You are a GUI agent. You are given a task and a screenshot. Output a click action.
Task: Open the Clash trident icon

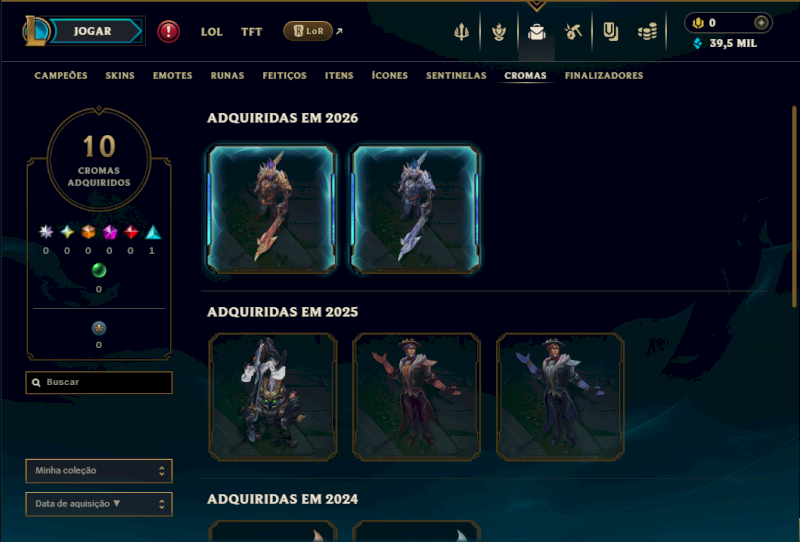pos(461,32)
